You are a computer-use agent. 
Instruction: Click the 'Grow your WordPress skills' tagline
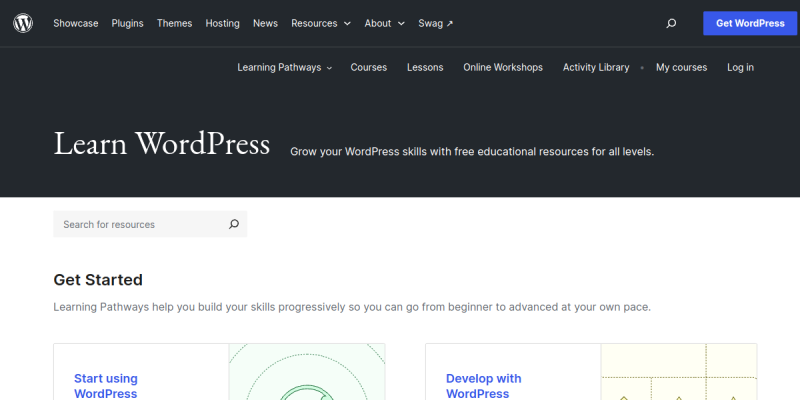point(472,152)
